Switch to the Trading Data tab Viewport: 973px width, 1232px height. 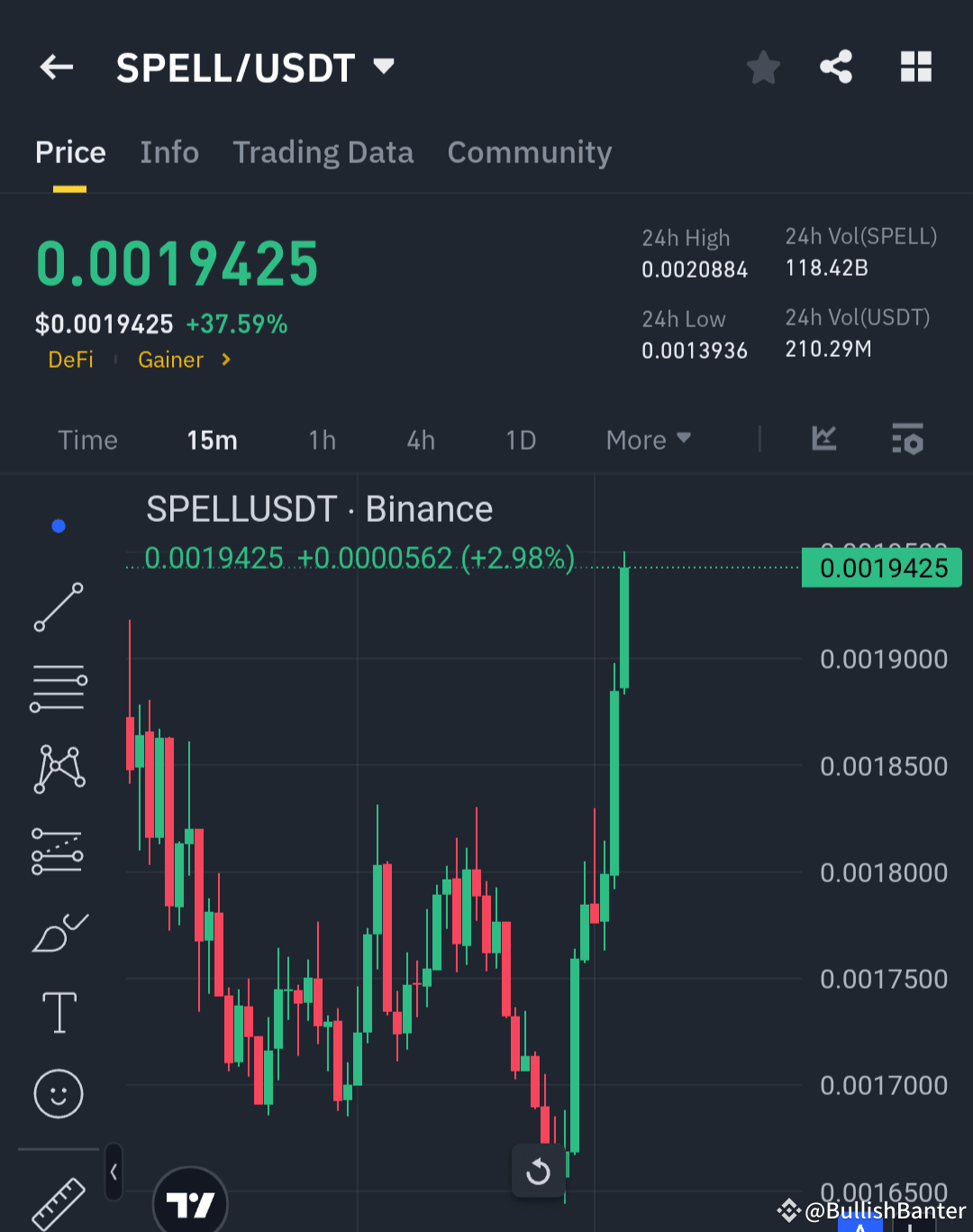tap(323, 152)
